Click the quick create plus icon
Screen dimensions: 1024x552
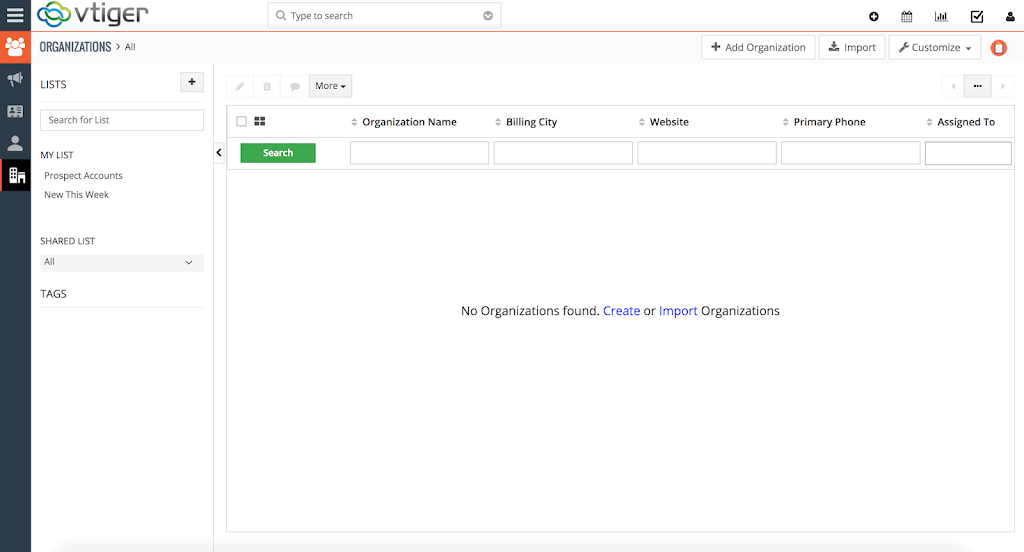[874, 16]
